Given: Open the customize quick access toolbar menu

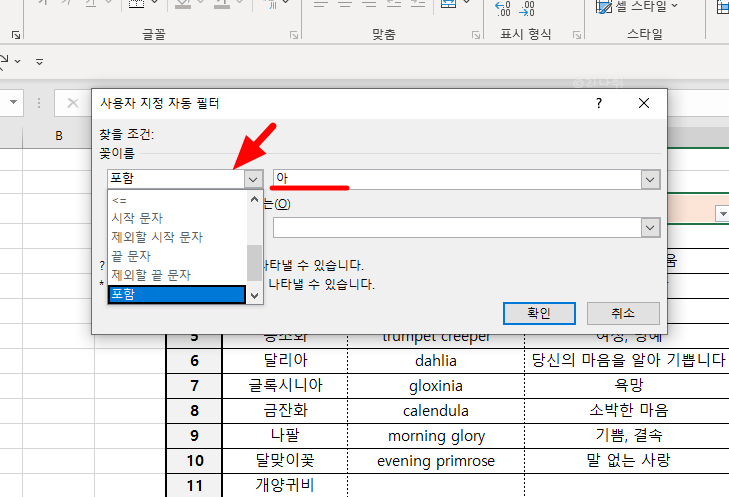Looking at the screenshot, I should tap(40, 61).
